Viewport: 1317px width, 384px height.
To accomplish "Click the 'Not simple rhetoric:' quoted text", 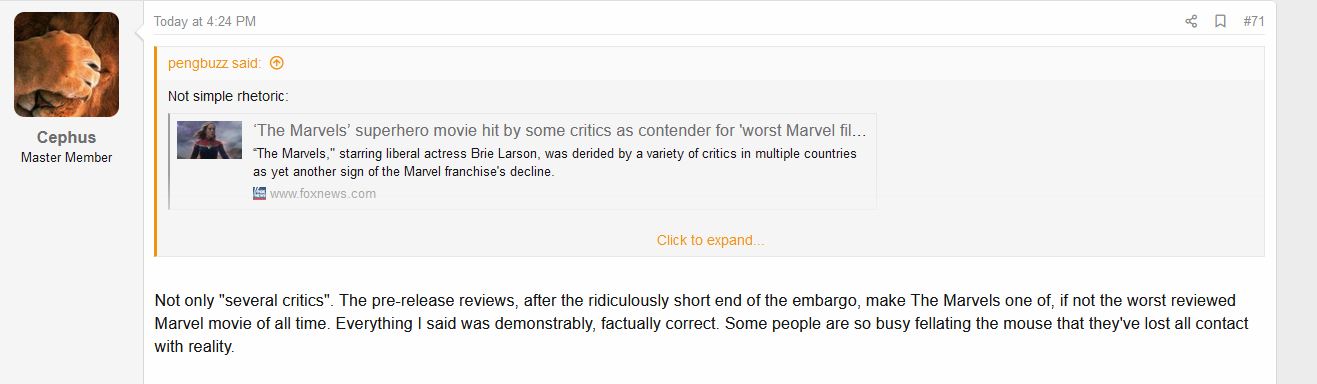I will point(228,97).
